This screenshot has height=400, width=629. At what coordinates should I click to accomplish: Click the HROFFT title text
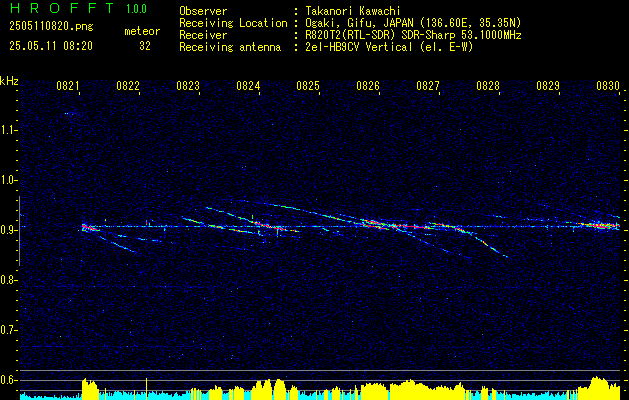(x=62, y=8)
